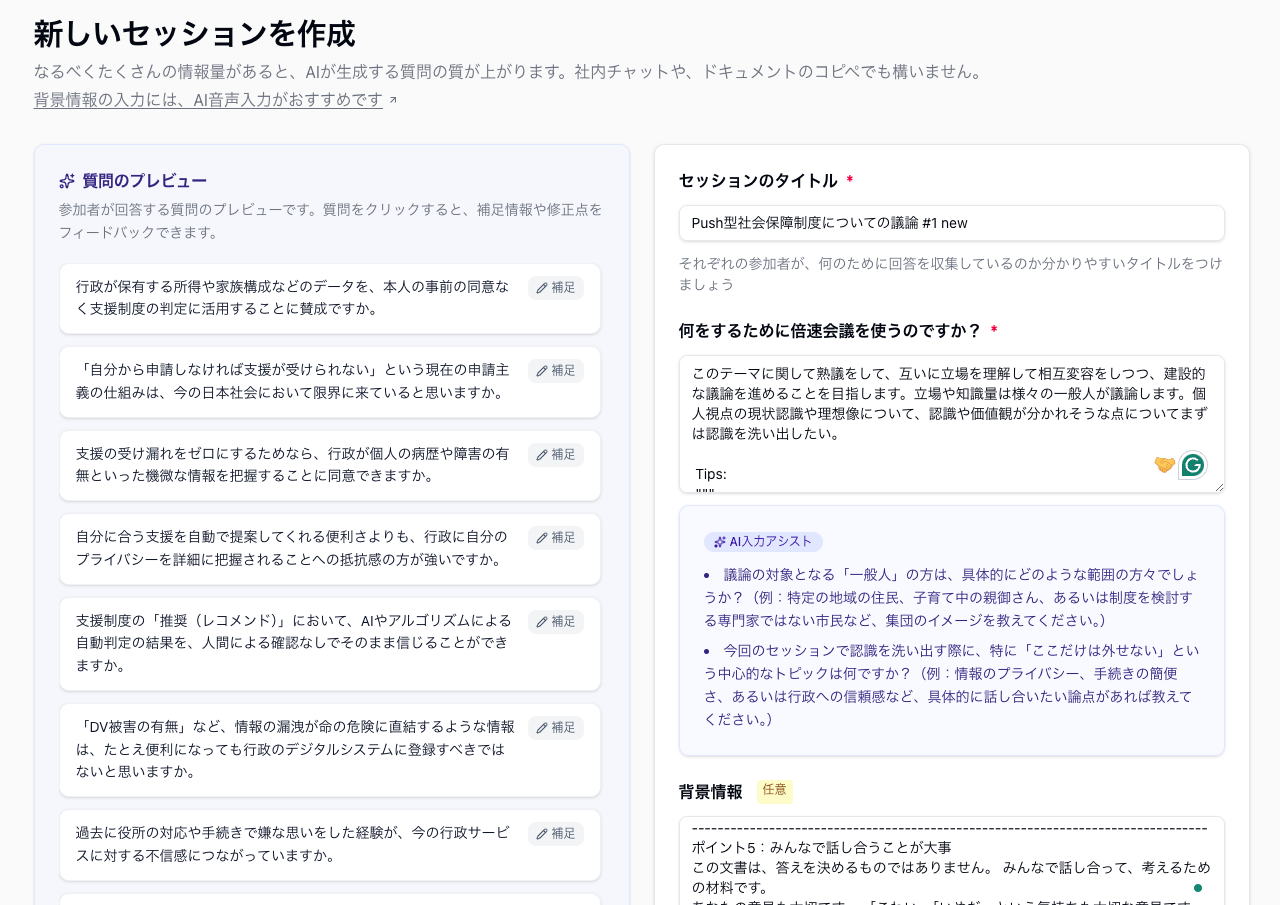Click the sparkle icon in the AI入力アシスト badge

pos(720,542)
